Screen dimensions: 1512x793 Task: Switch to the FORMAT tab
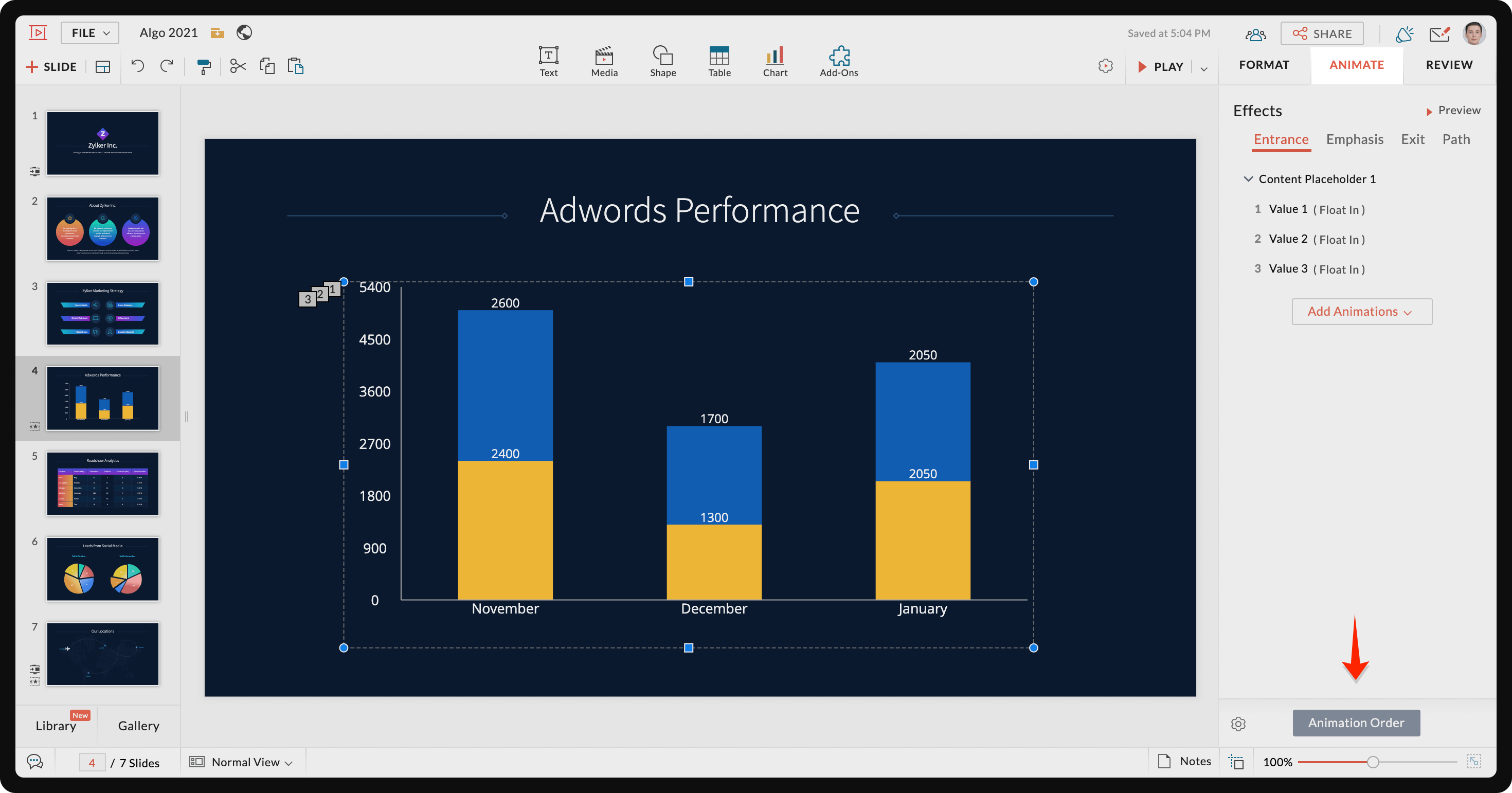tap(1264, 65)
